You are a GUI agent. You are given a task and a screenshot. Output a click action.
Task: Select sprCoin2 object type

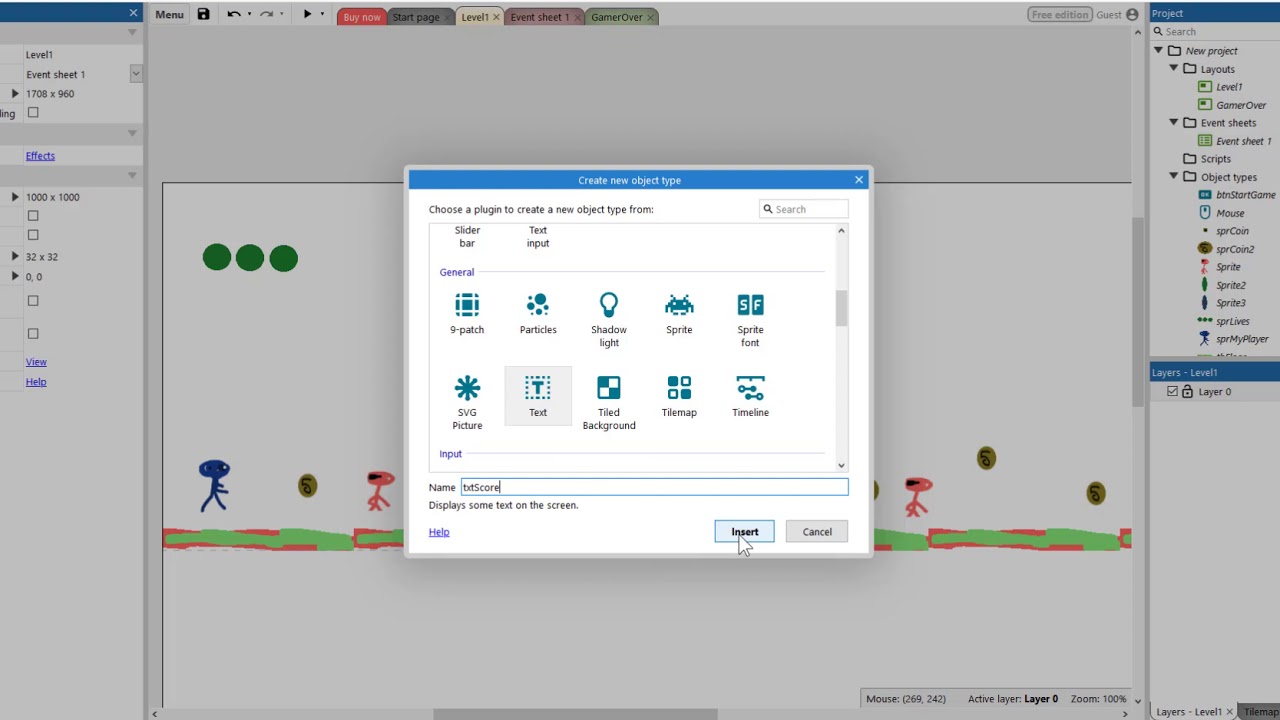(1235, 249)
